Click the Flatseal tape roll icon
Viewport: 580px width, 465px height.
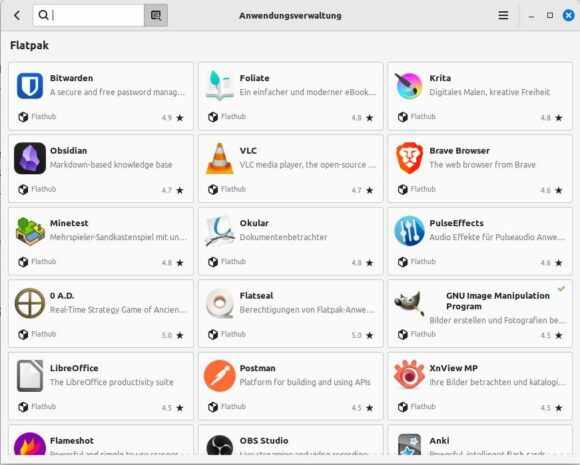tap(220, 303)
